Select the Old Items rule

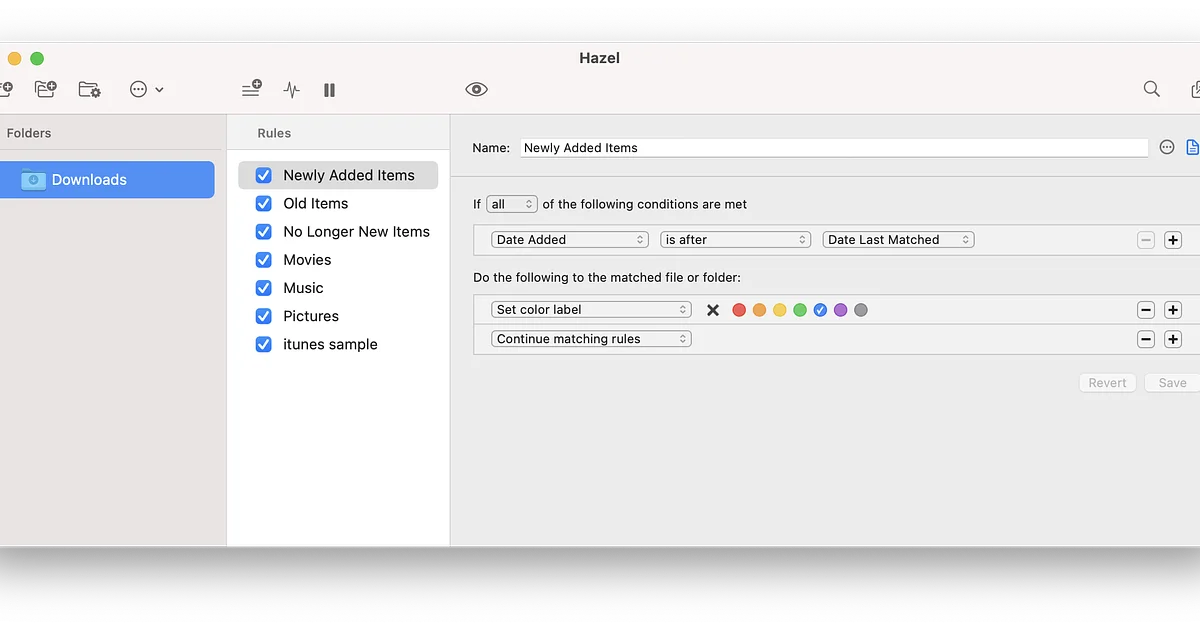pyautogui.click(x=316, y=203)
